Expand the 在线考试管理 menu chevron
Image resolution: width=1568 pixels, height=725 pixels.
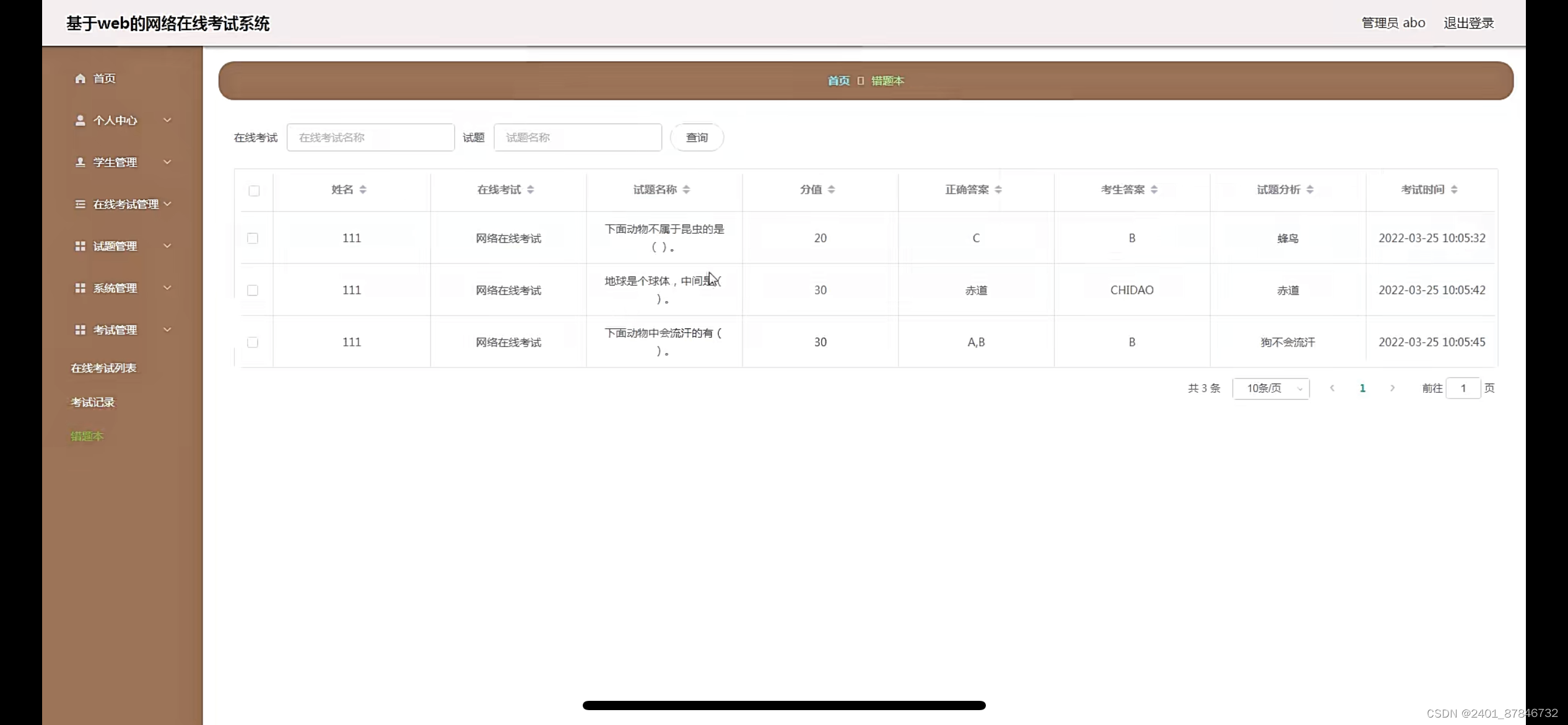167,204
